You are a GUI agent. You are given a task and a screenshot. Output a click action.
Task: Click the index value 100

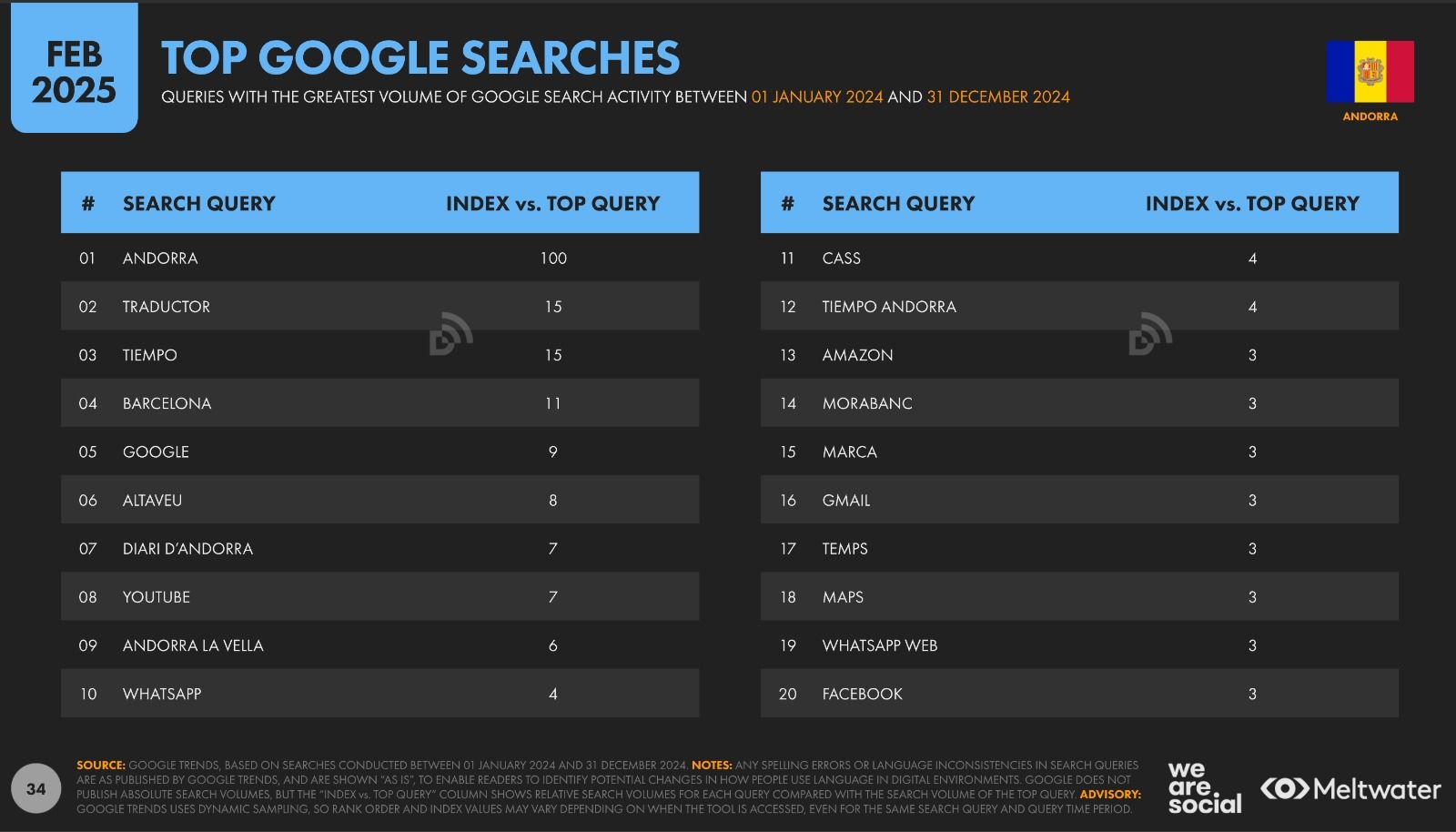[x=553, y=259]
